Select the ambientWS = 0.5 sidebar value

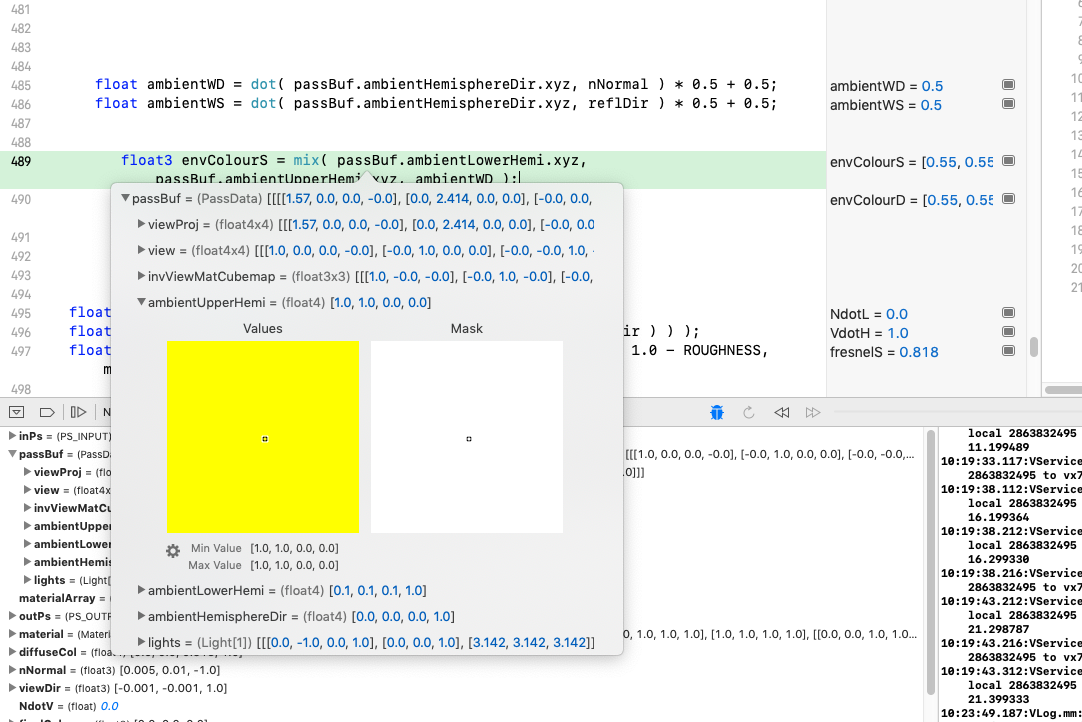(x=885, y=105)
